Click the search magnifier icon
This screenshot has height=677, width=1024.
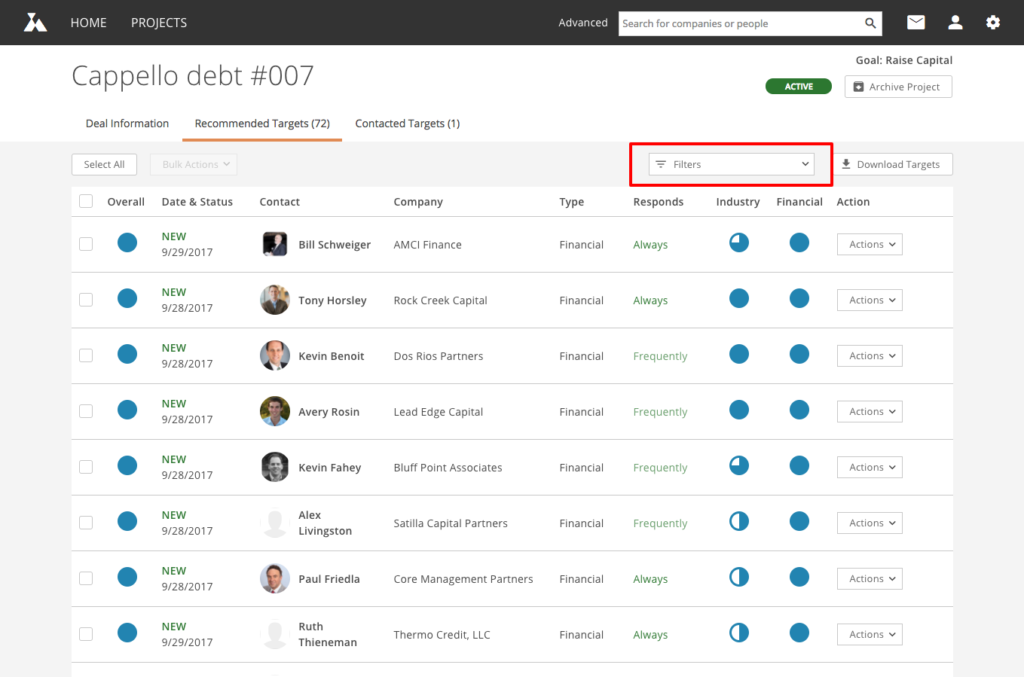click(870, 24)
